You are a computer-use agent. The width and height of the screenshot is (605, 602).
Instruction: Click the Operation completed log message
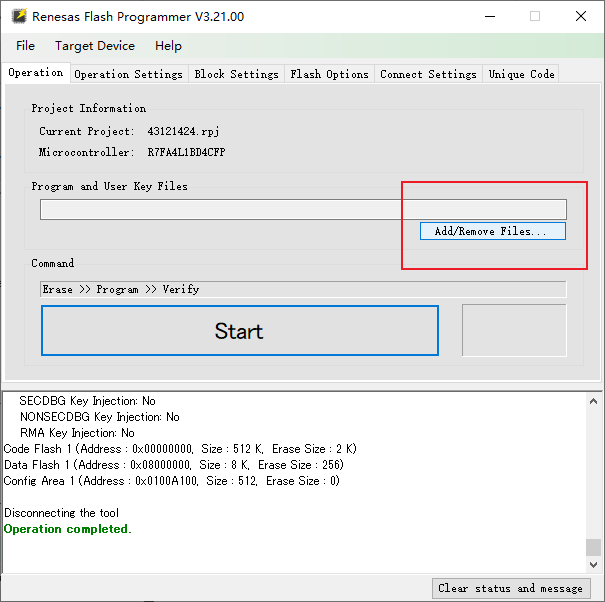pos(67,529)
